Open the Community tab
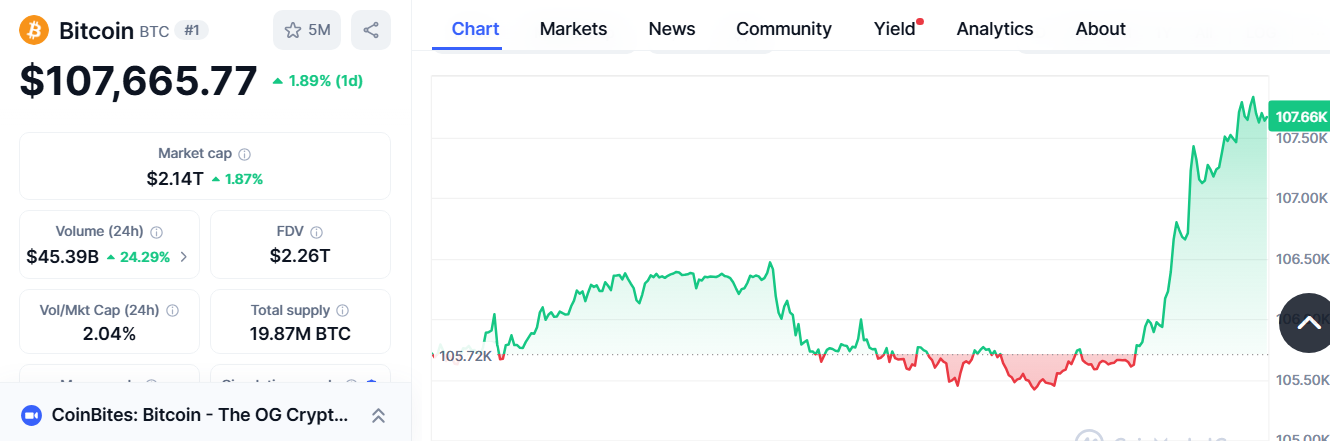Image resolution: width=1330 pixels, height=441 pixels. (784, 29)
